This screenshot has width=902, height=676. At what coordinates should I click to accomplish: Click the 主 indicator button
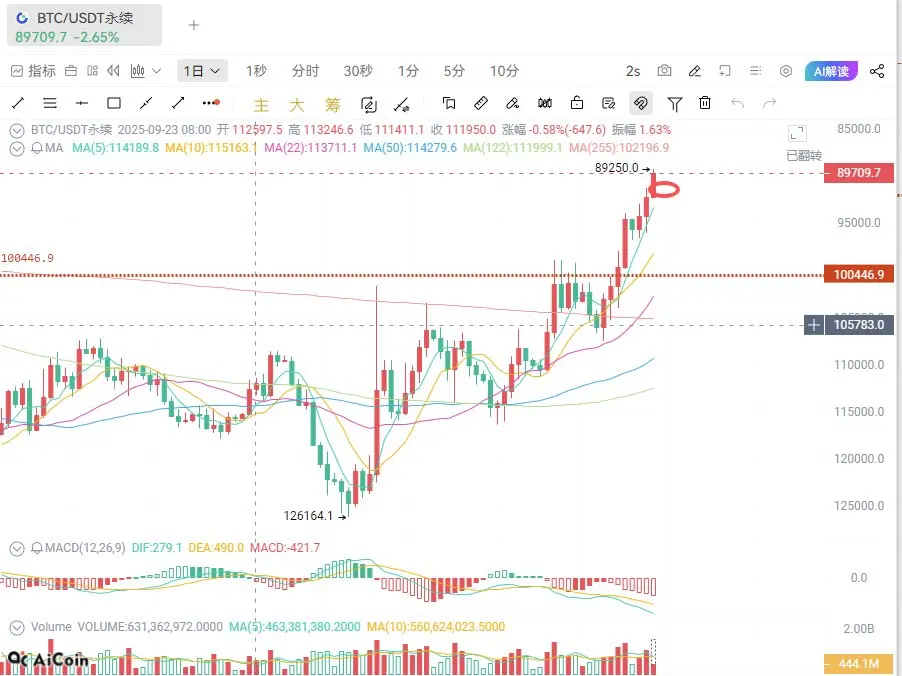261,105
